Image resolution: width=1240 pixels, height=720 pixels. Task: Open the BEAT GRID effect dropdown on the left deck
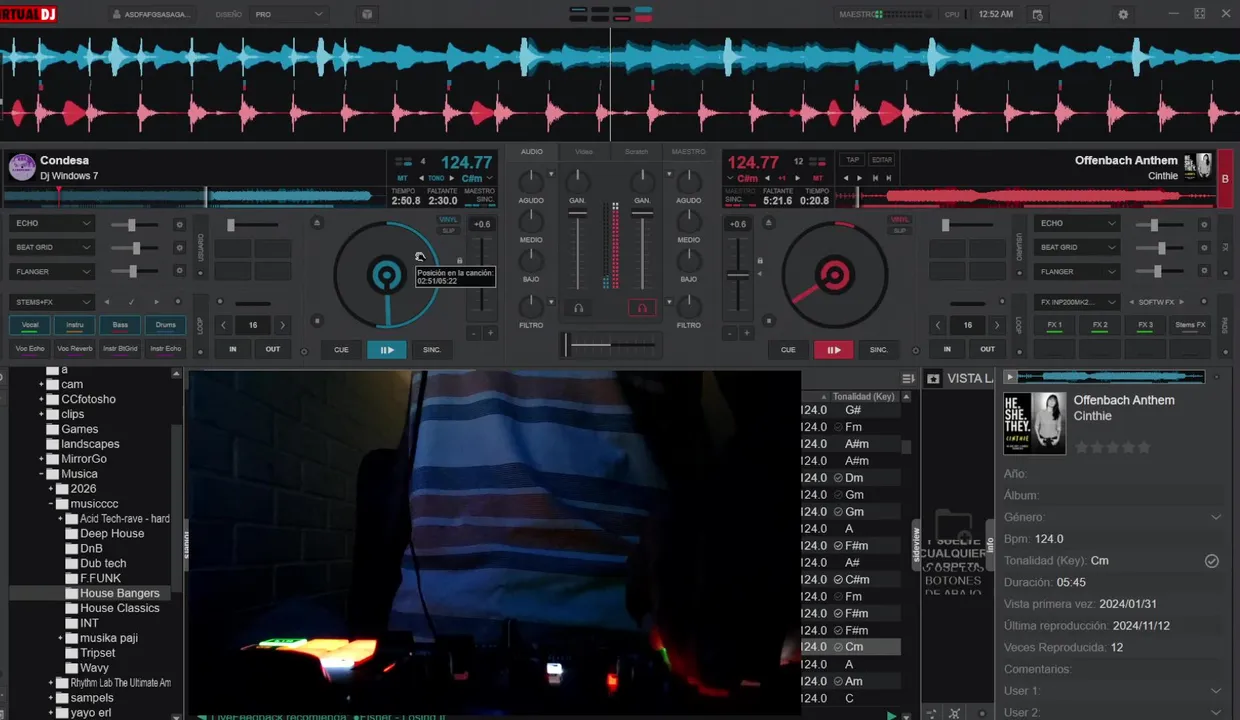point(52,247)
